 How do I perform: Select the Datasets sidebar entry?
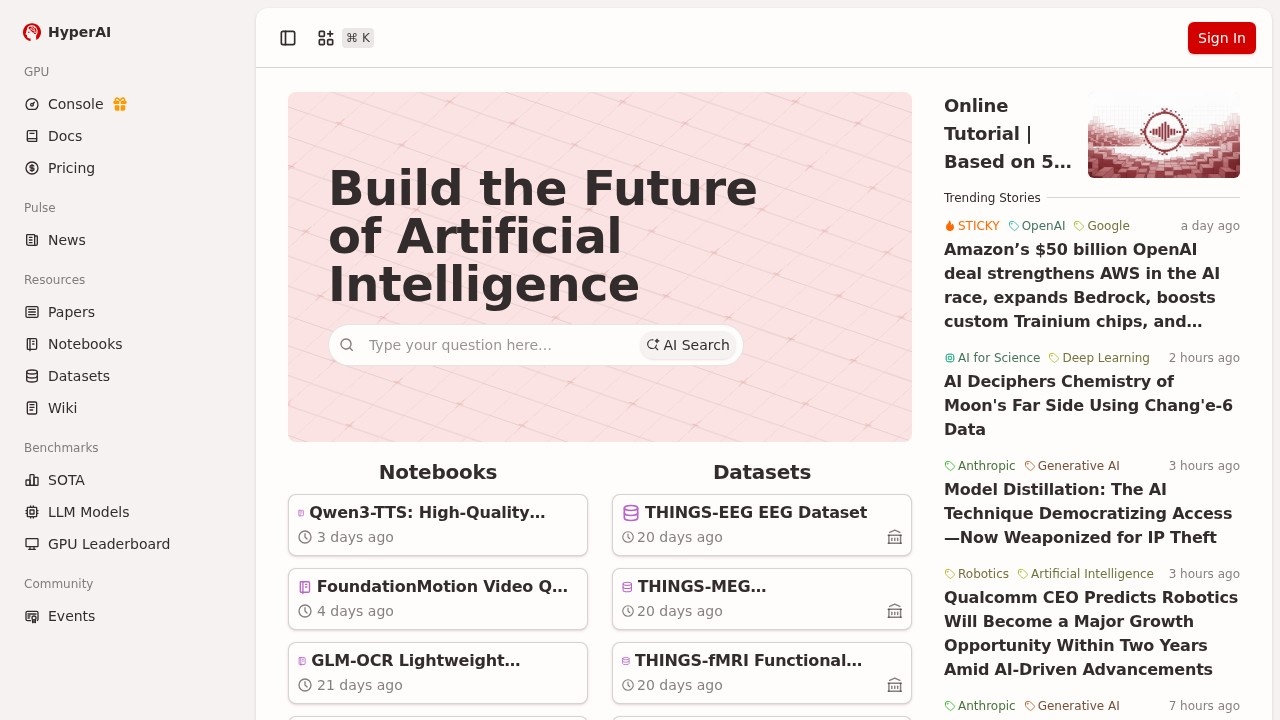(x=78, y=376)
